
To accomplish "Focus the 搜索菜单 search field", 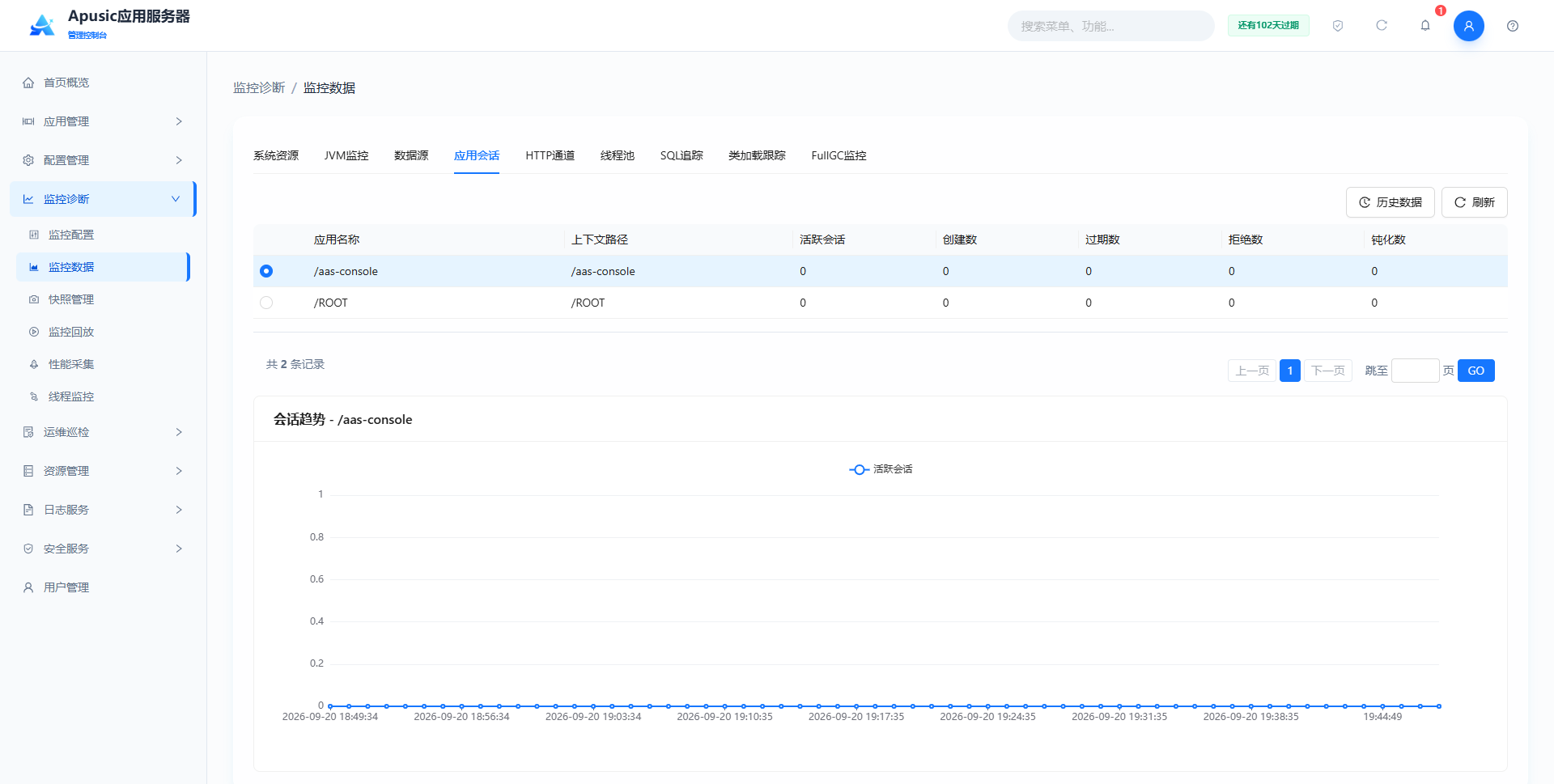I will pos(1111,26).
